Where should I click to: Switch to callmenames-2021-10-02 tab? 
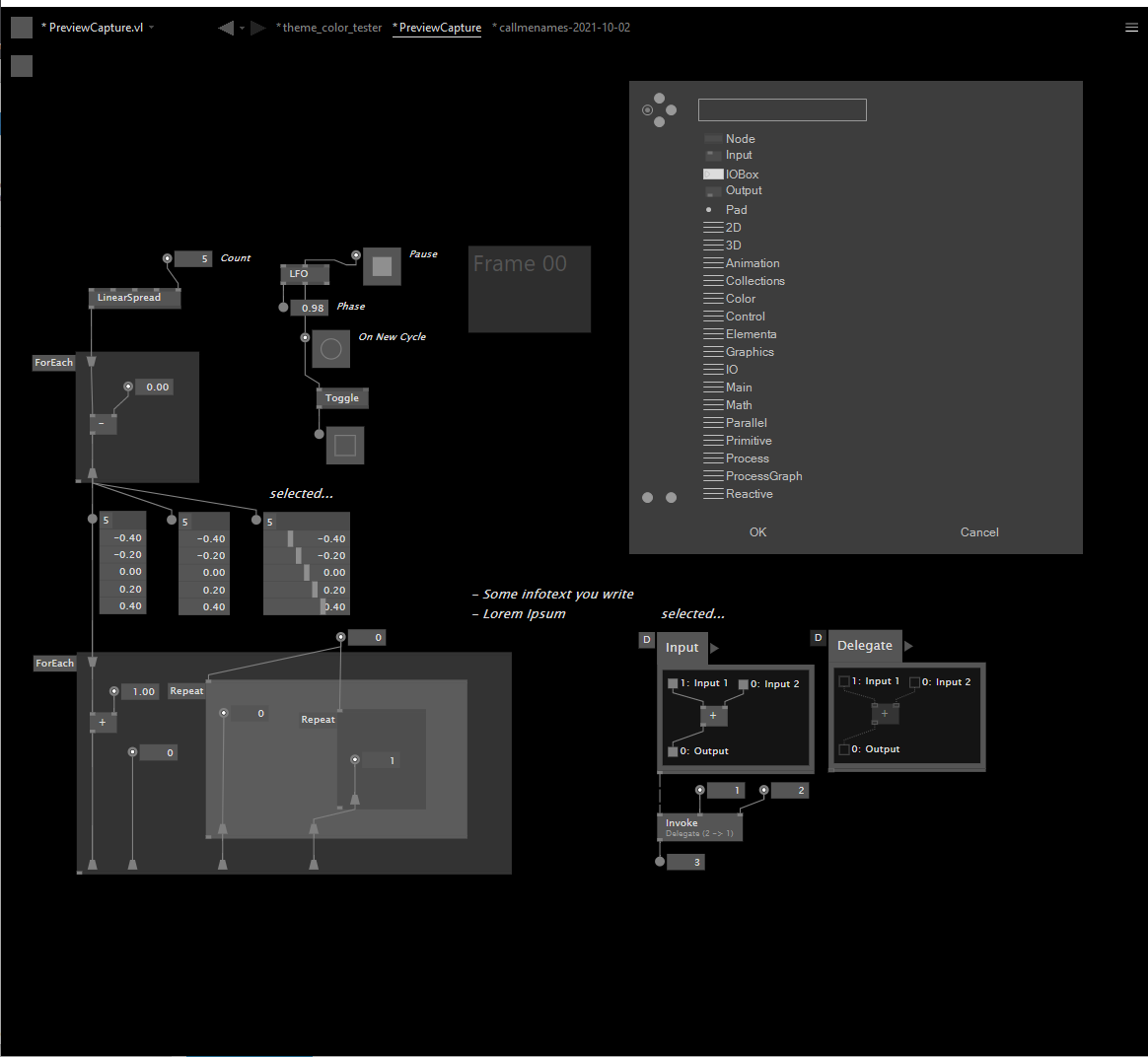click(x=561, y=28)
